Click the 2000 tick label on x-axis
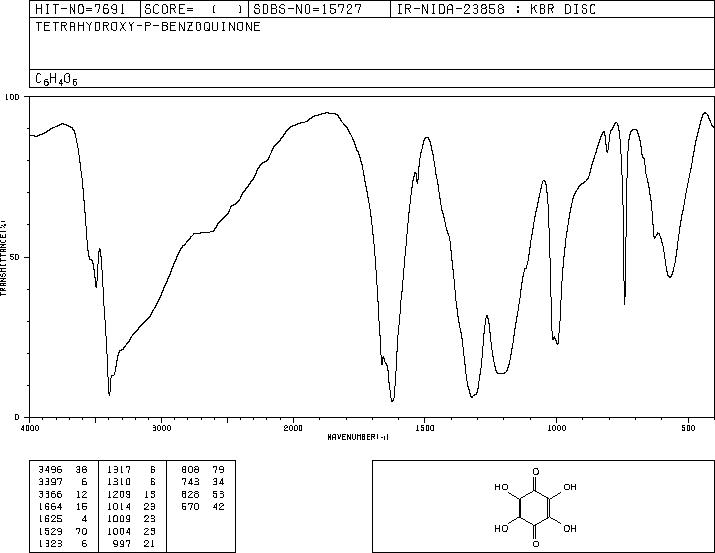715x553 pixels. pos(293,428)
